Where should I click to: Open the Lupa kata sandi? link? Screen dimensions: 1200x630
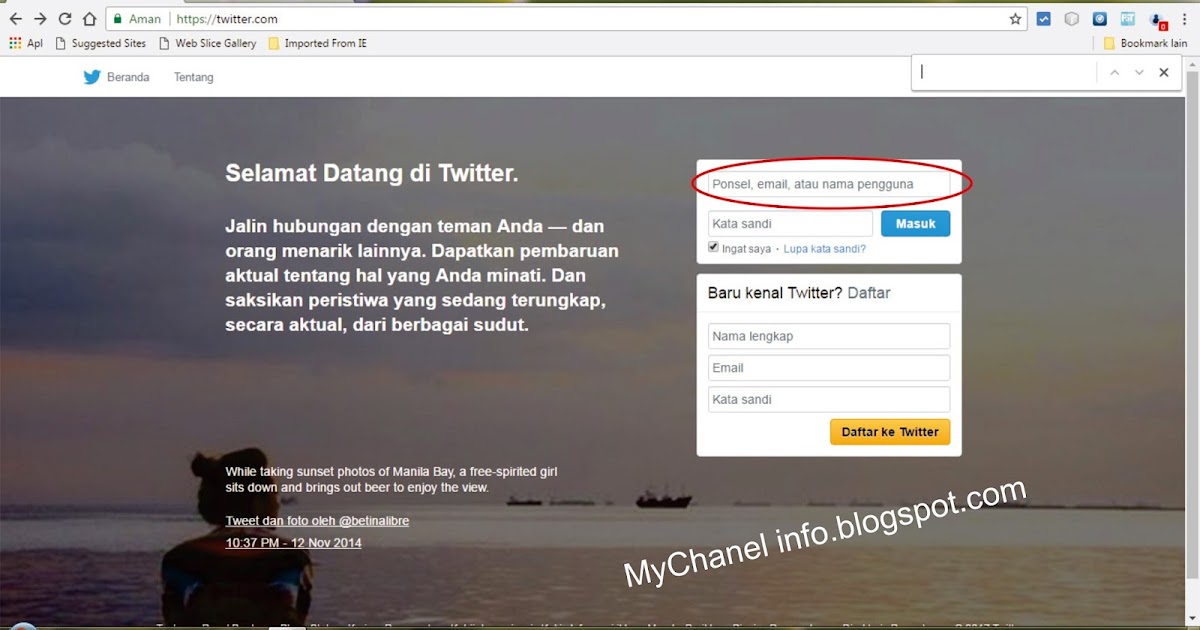pyautogui.click(x=825, y=248)
